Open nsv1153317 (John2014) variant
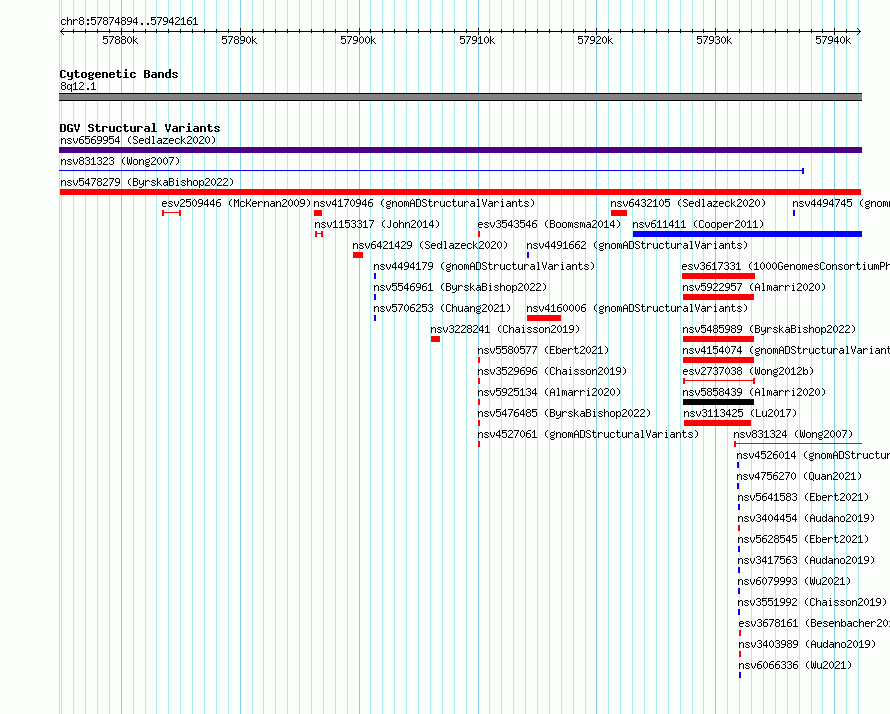The width and height of the screenshot is (890, 714). pyautogui.click(x=377, y=224)
